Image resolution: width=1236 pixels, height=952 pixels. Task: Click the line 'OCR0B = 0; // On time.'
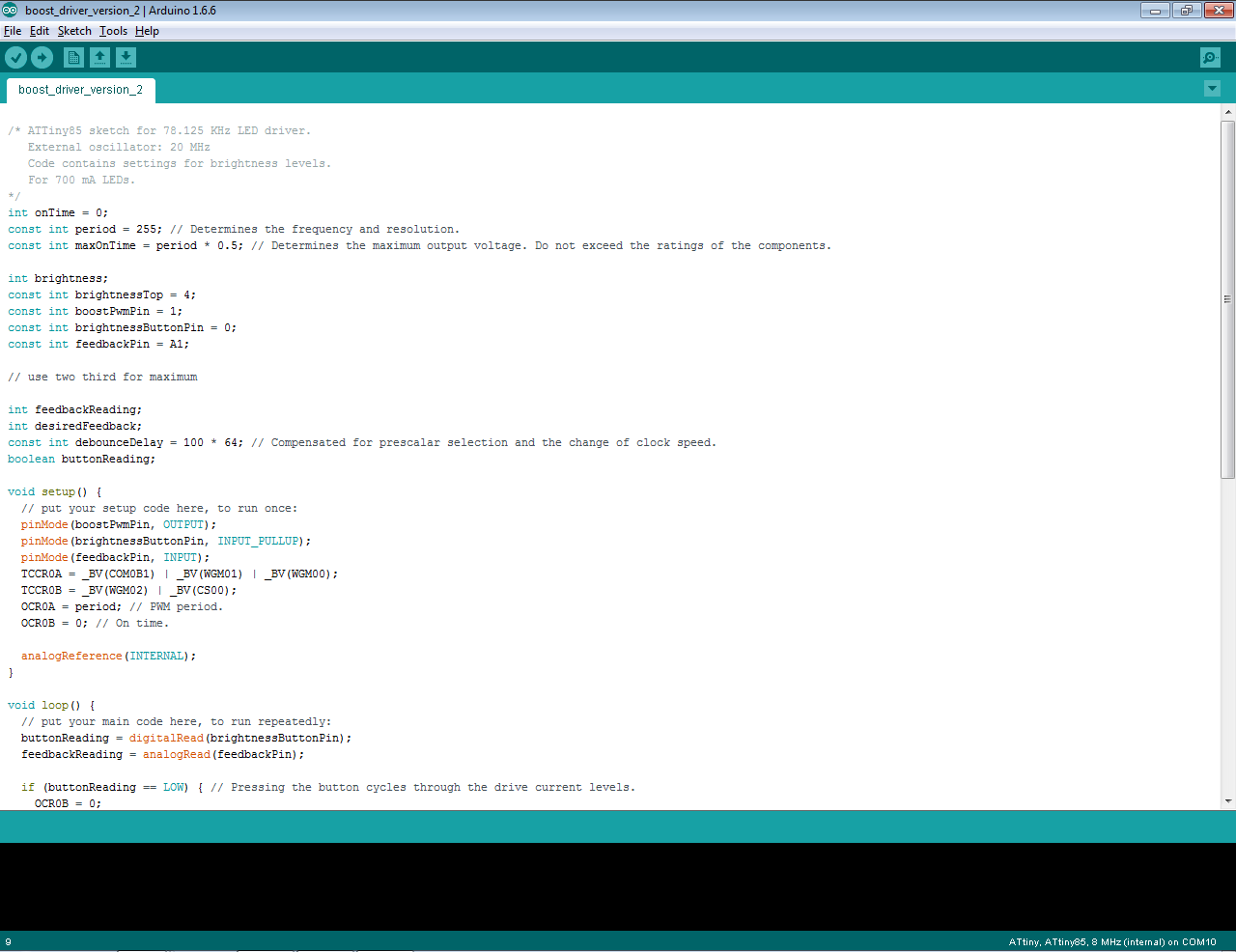pyautogui.click(x=96, y=624)
